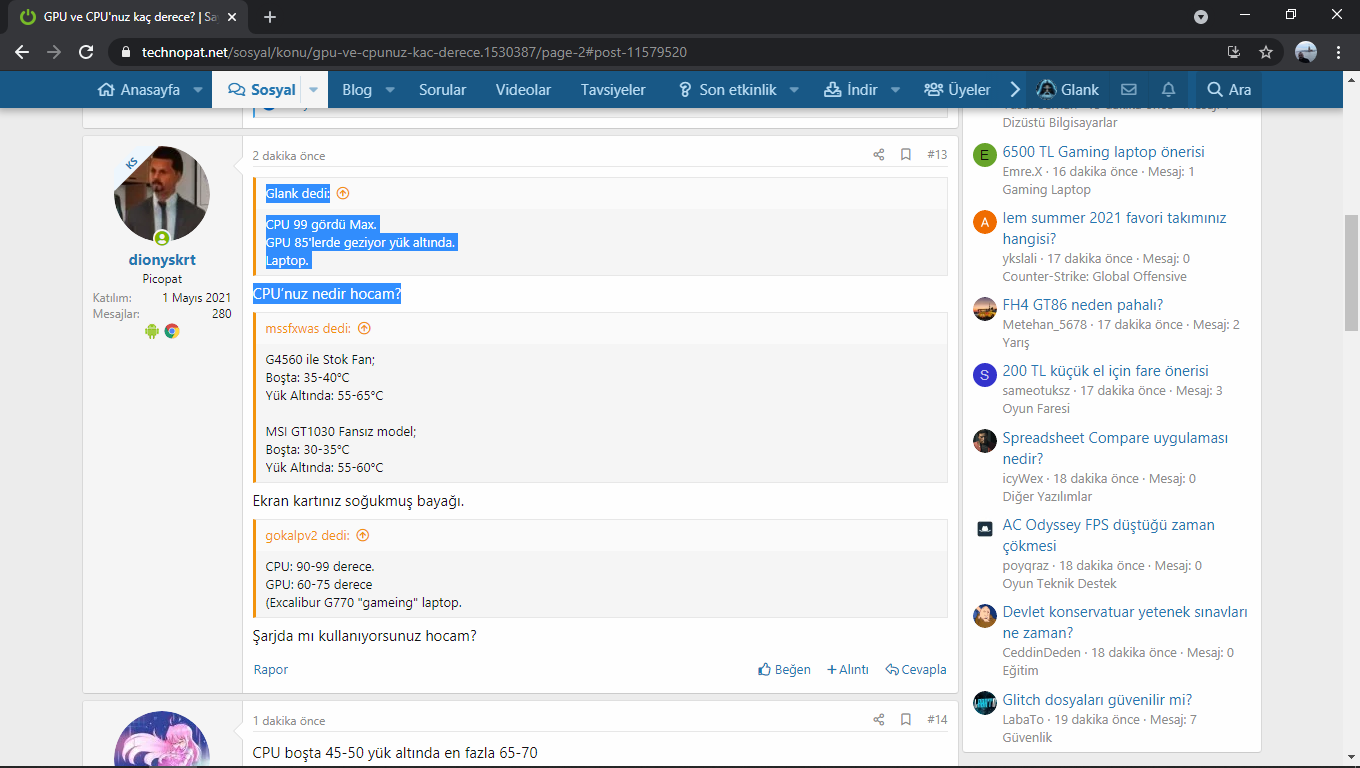Open Emre.X's green avatar
The height and width of the screenshot is (768, 1360).
985,155
